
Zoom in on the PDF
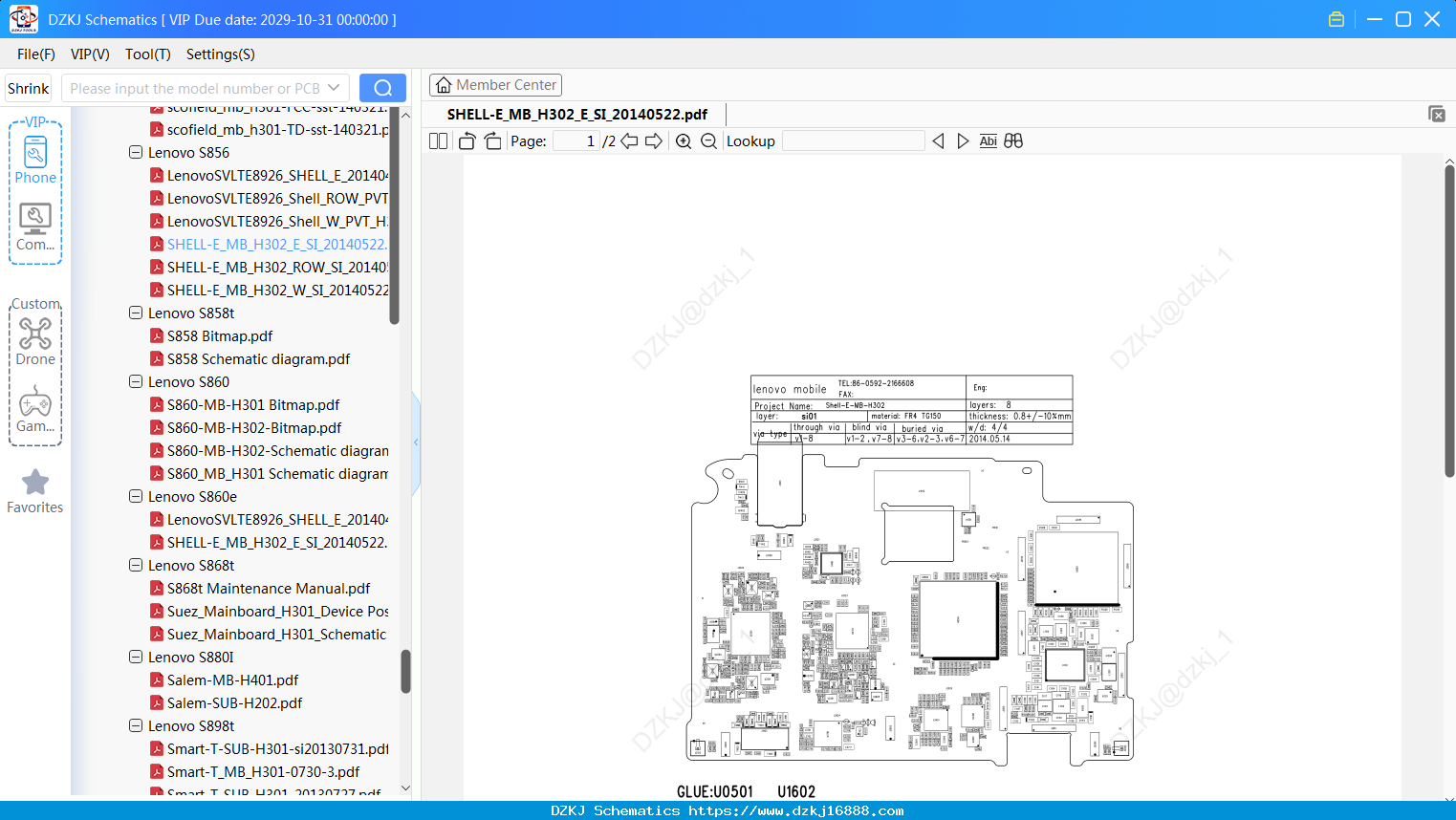[x=684, y=141]
